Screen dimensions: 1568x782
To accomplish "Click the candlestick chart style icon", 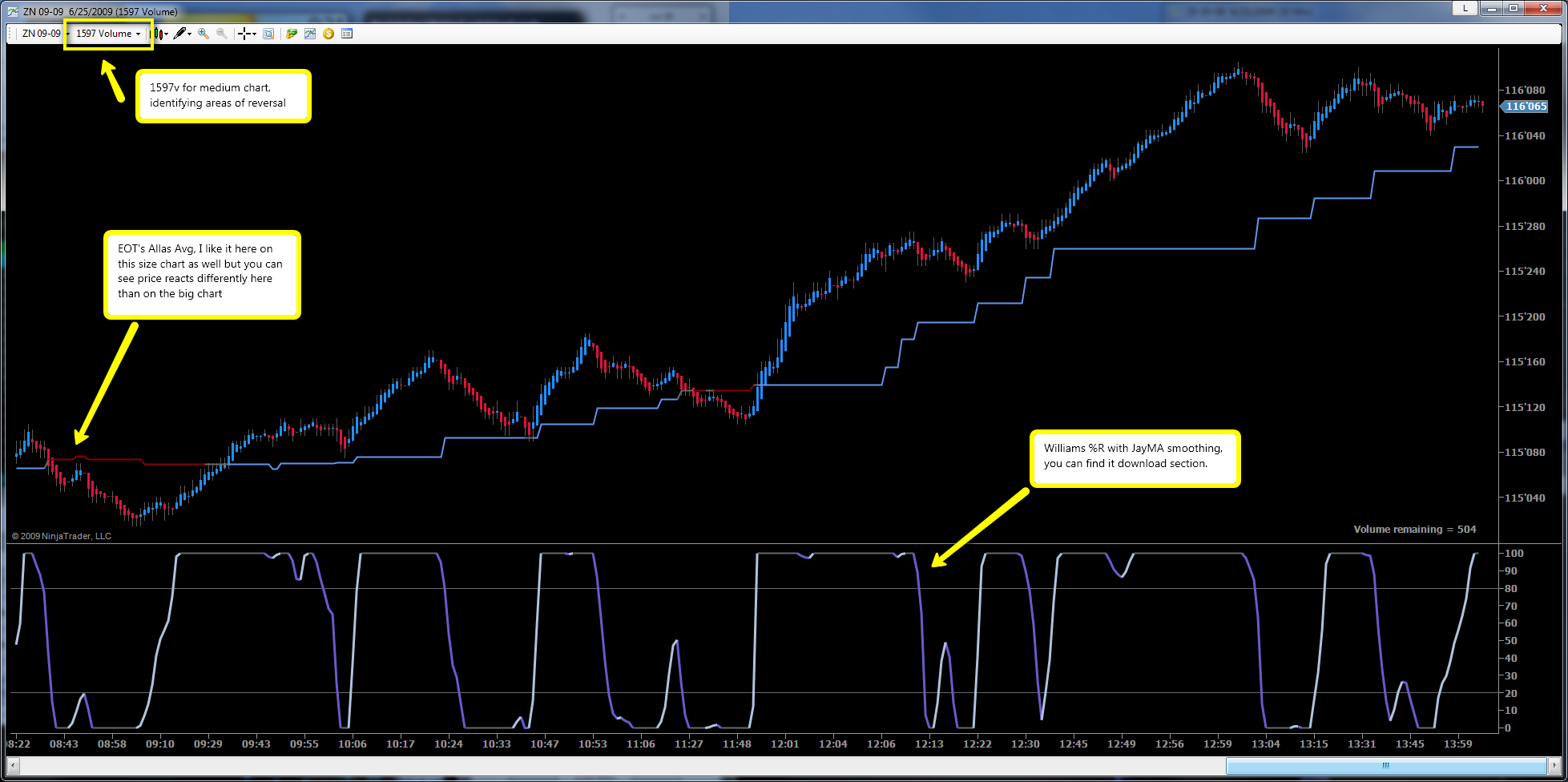I will 159,34.
